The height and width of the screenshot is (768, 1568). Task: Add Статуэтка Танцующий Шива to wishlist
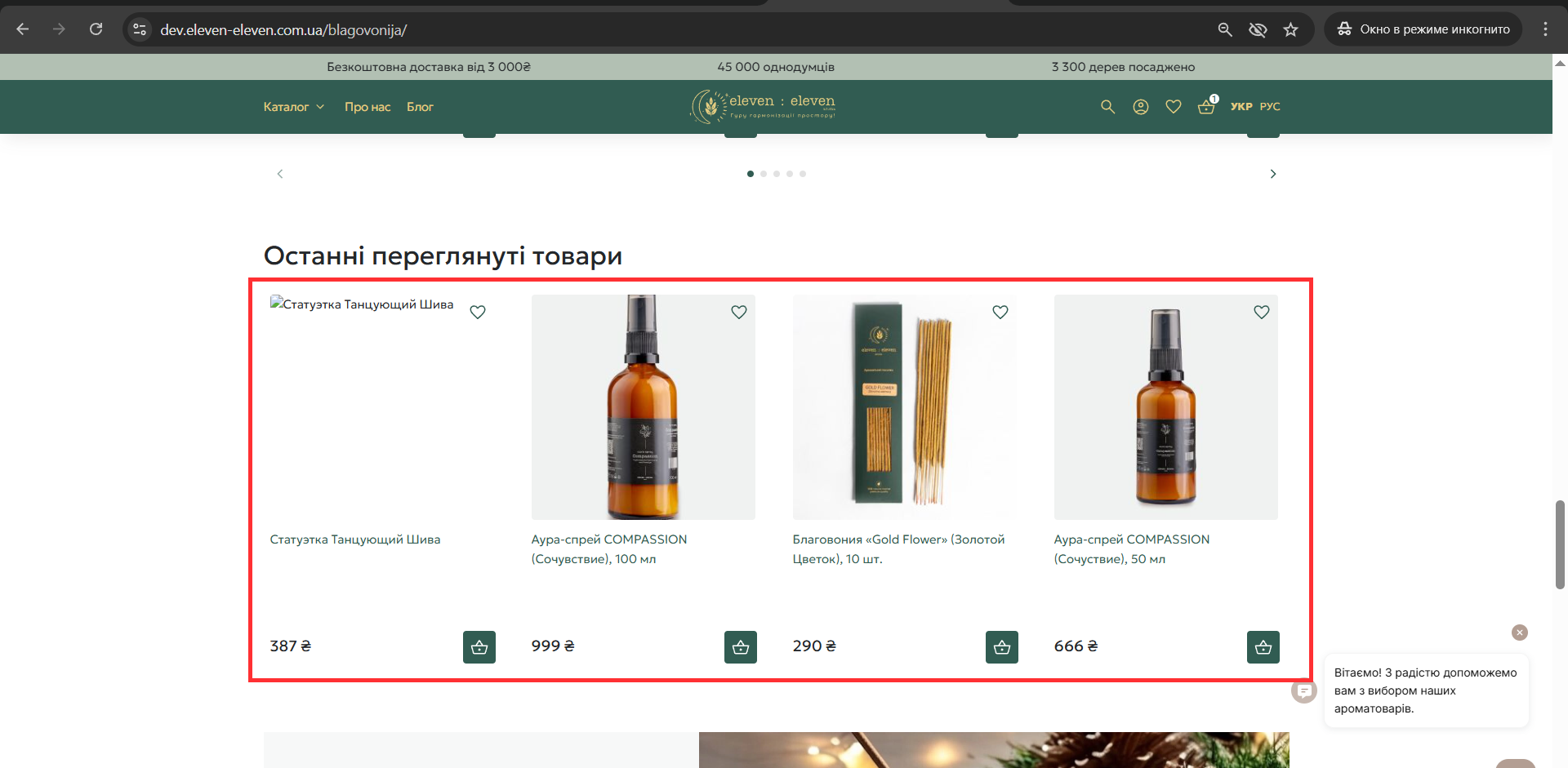478,312
